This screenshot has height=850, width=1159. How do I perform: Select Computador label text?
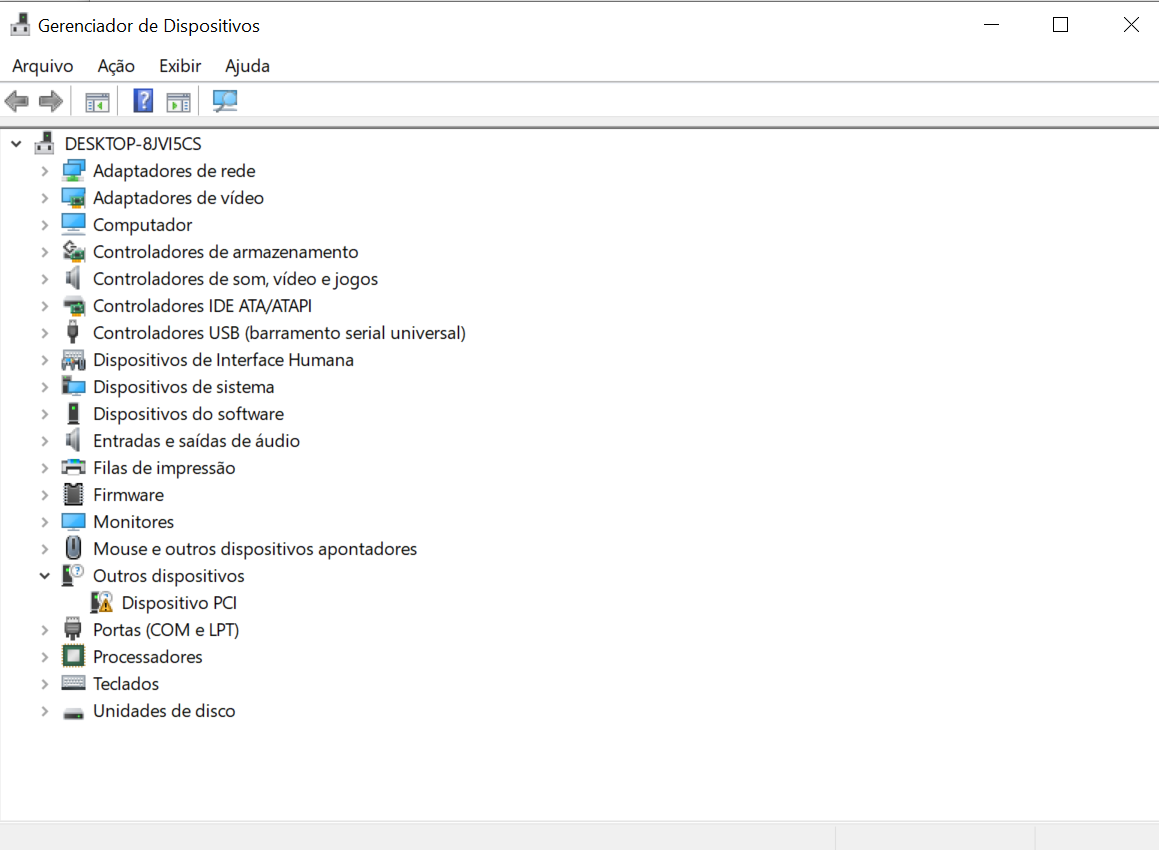(x=143, y=225)
